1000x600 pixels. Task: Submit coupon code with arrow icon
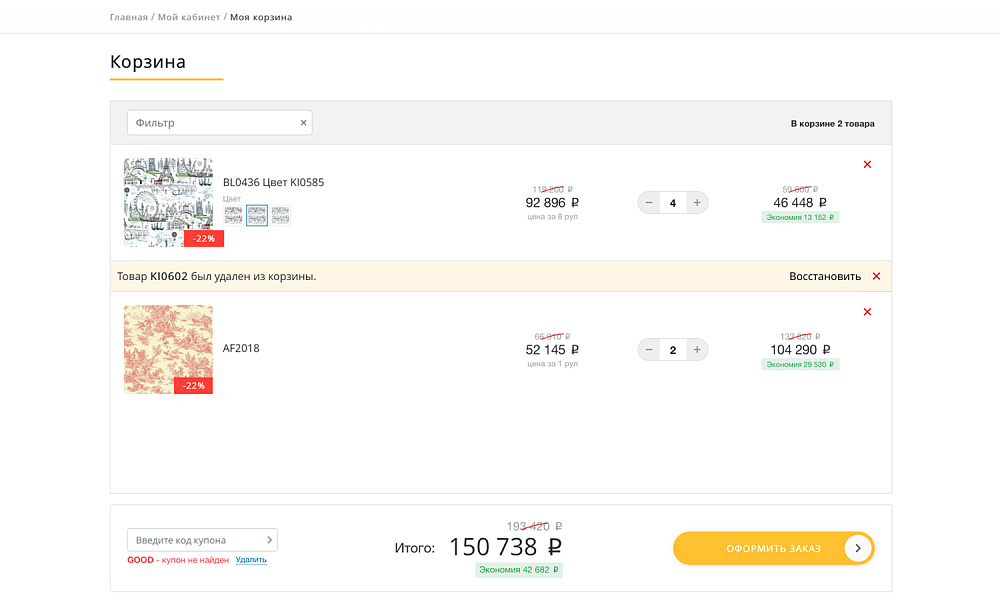pyautogui.click(x=269, y=540)
